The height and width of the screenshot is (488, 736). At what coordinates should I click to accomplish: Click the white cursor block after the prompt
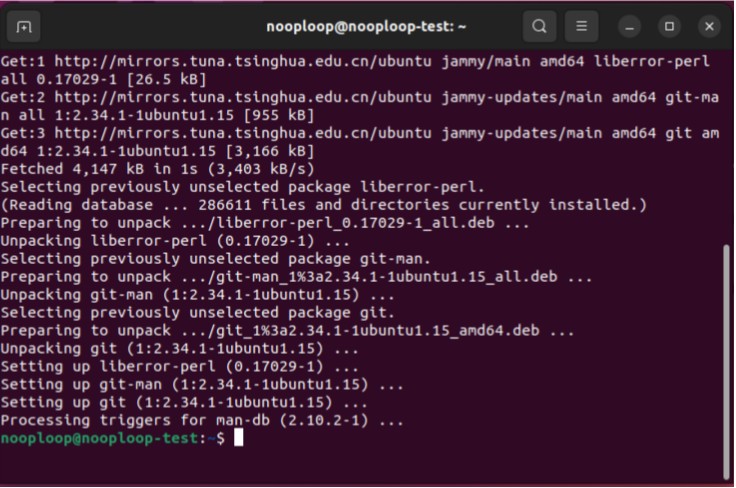click(237, 438)
